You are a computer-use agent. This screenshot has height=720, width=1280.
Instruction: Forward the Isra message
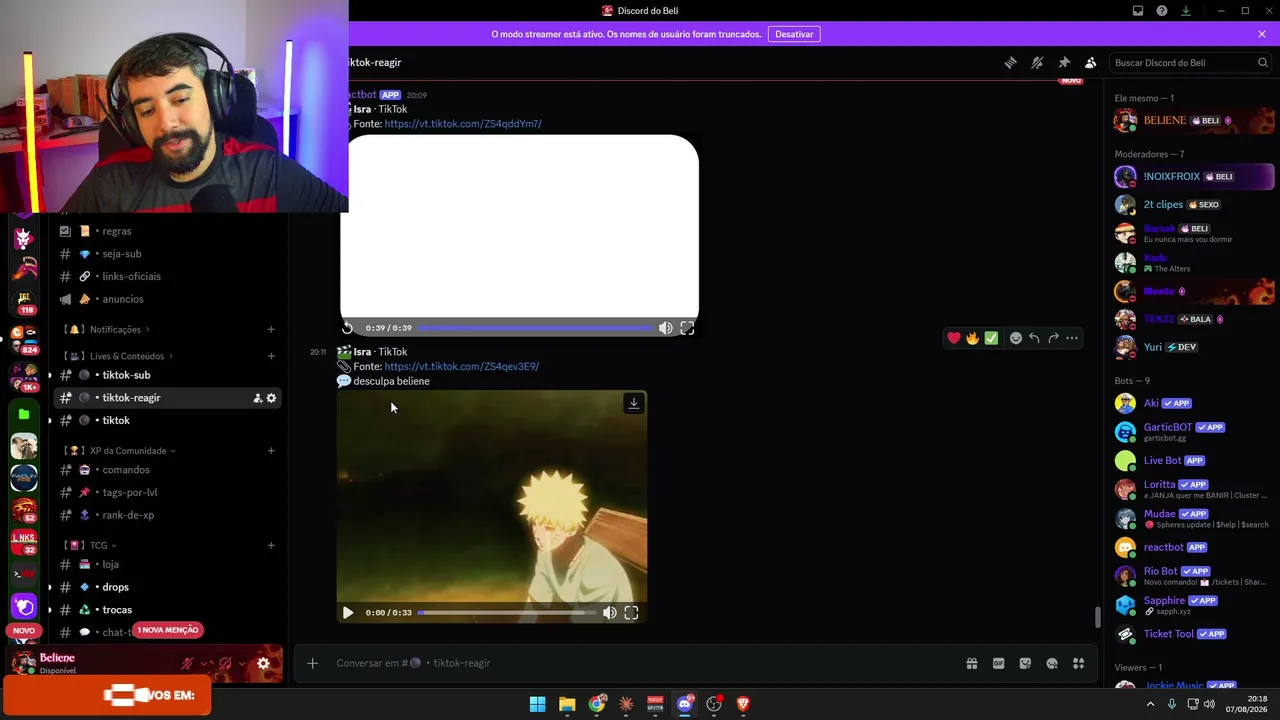[1053, 338]
